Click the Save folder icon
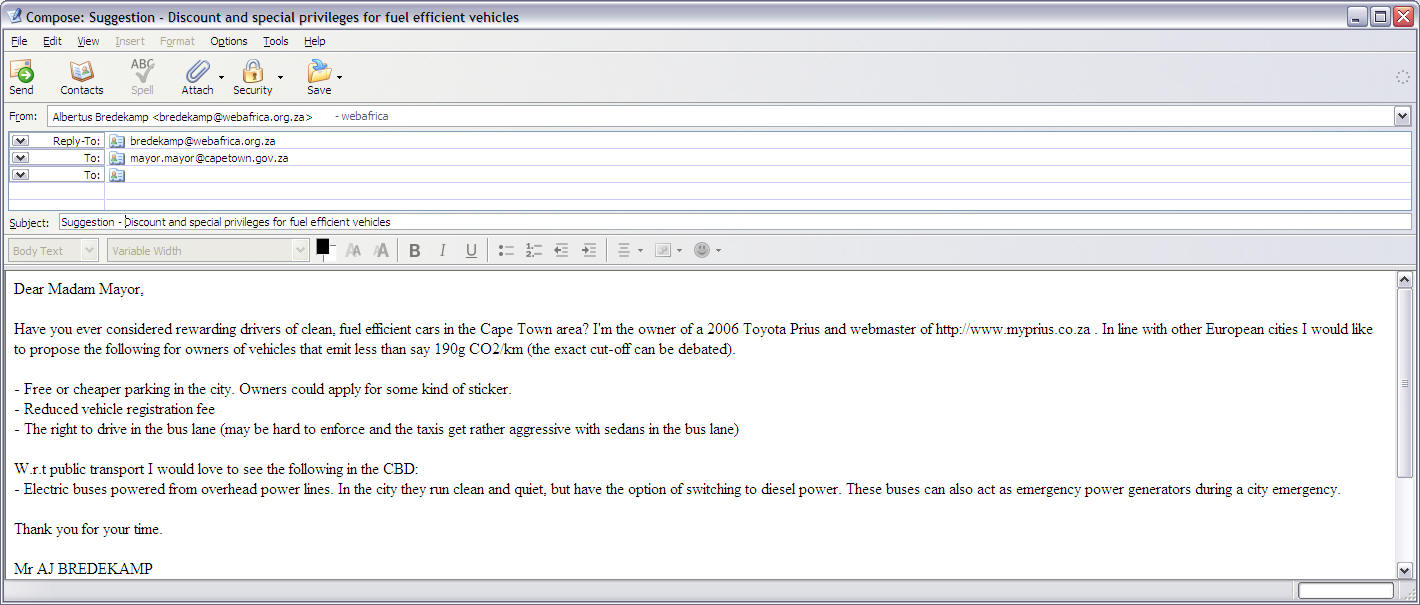 coord(319,71)
